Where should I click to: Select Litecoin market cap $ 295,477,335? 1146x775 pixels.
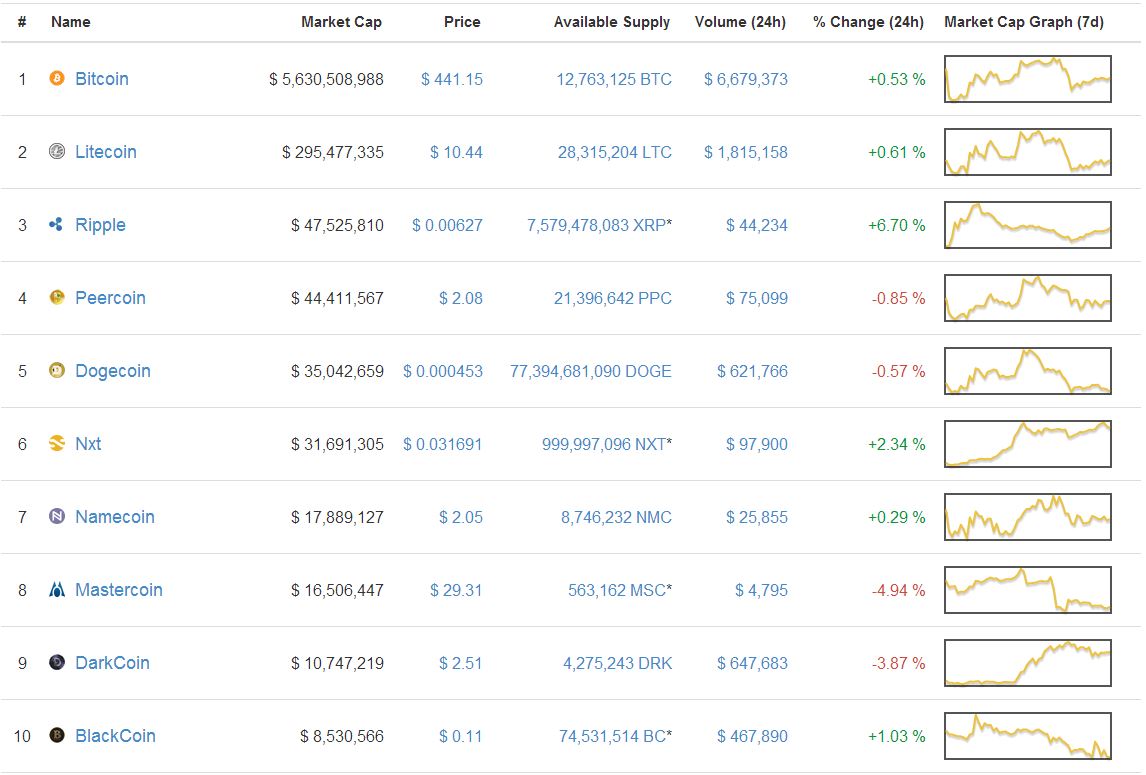[333, 152]
